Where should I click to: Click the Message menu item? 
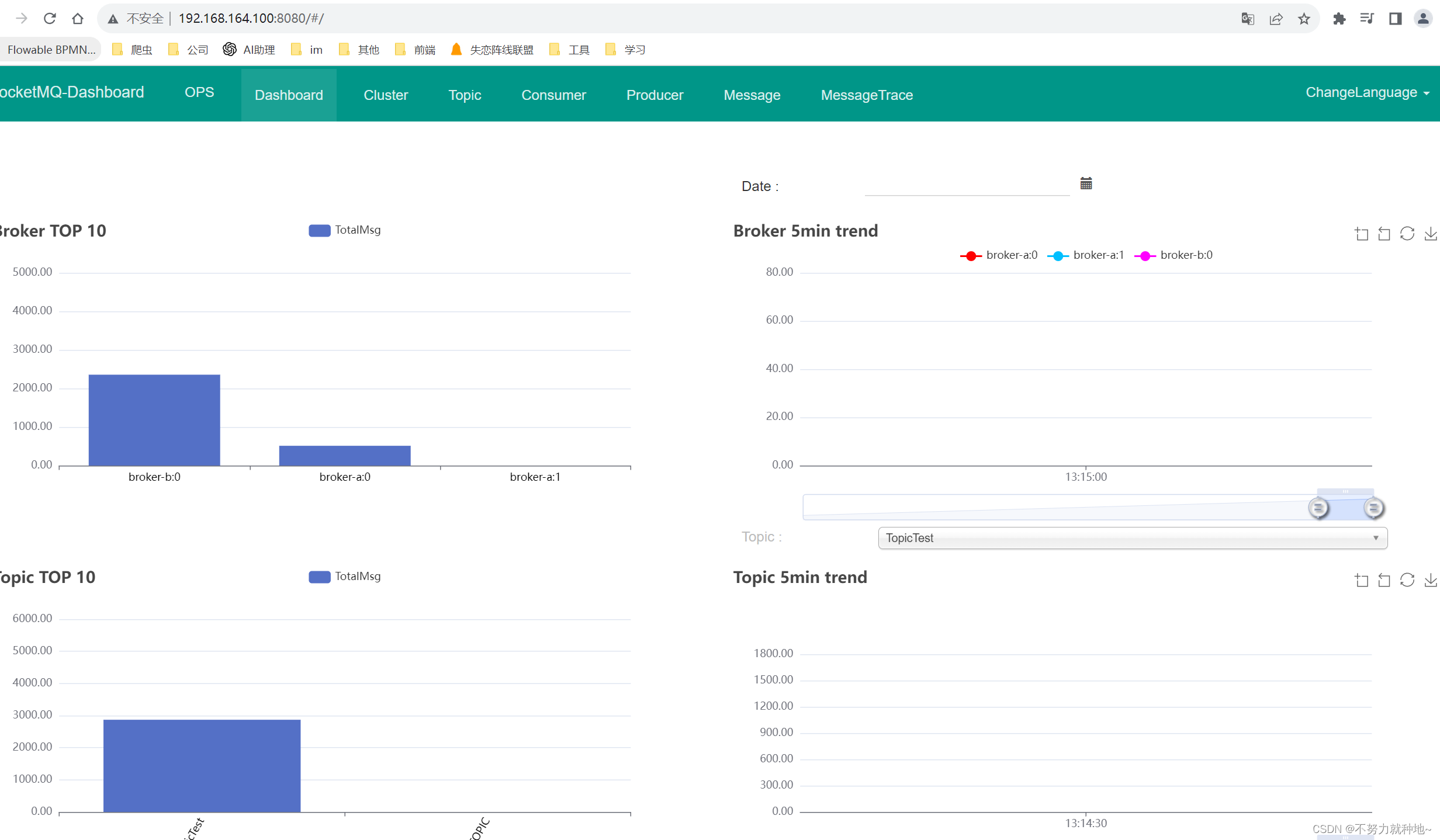tap(752, 94)
